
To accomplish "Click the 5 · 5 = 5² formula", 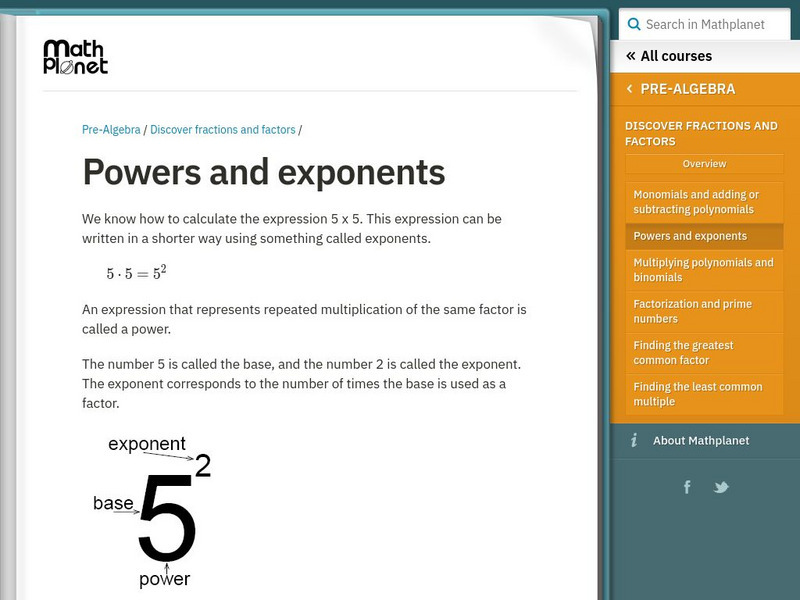I will [x=136, y=272].
